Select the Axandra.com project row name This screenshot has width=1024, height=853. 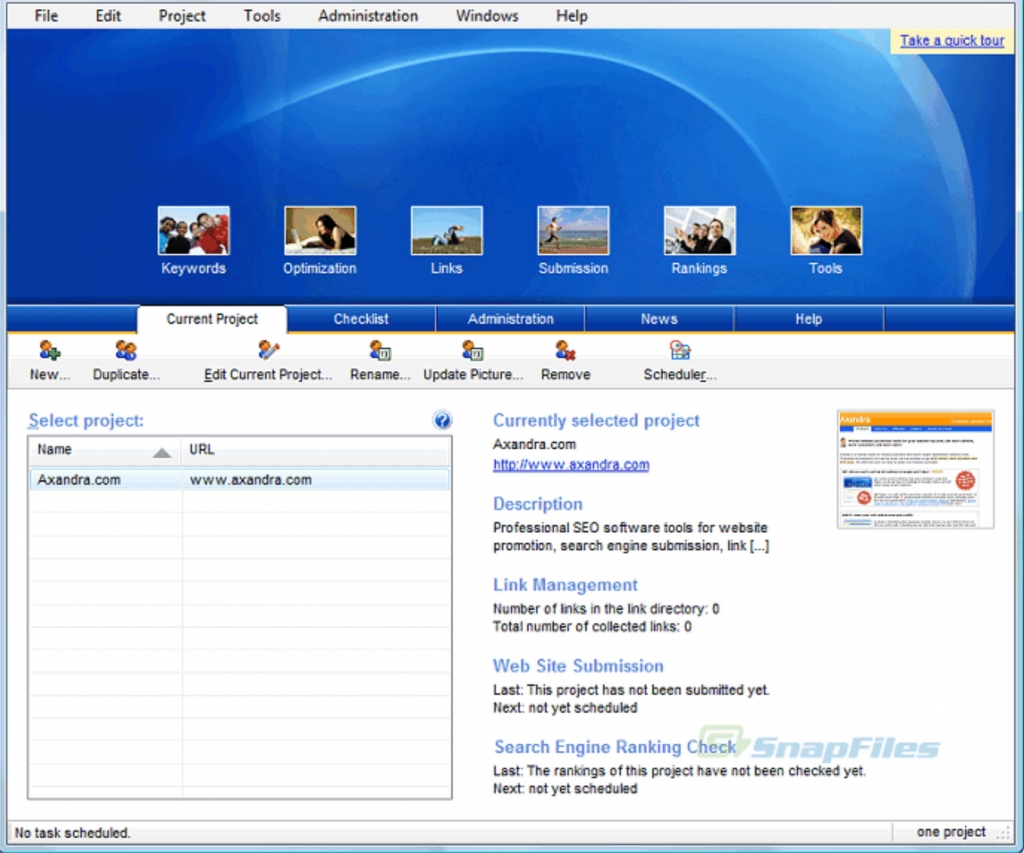pos(79,479)
